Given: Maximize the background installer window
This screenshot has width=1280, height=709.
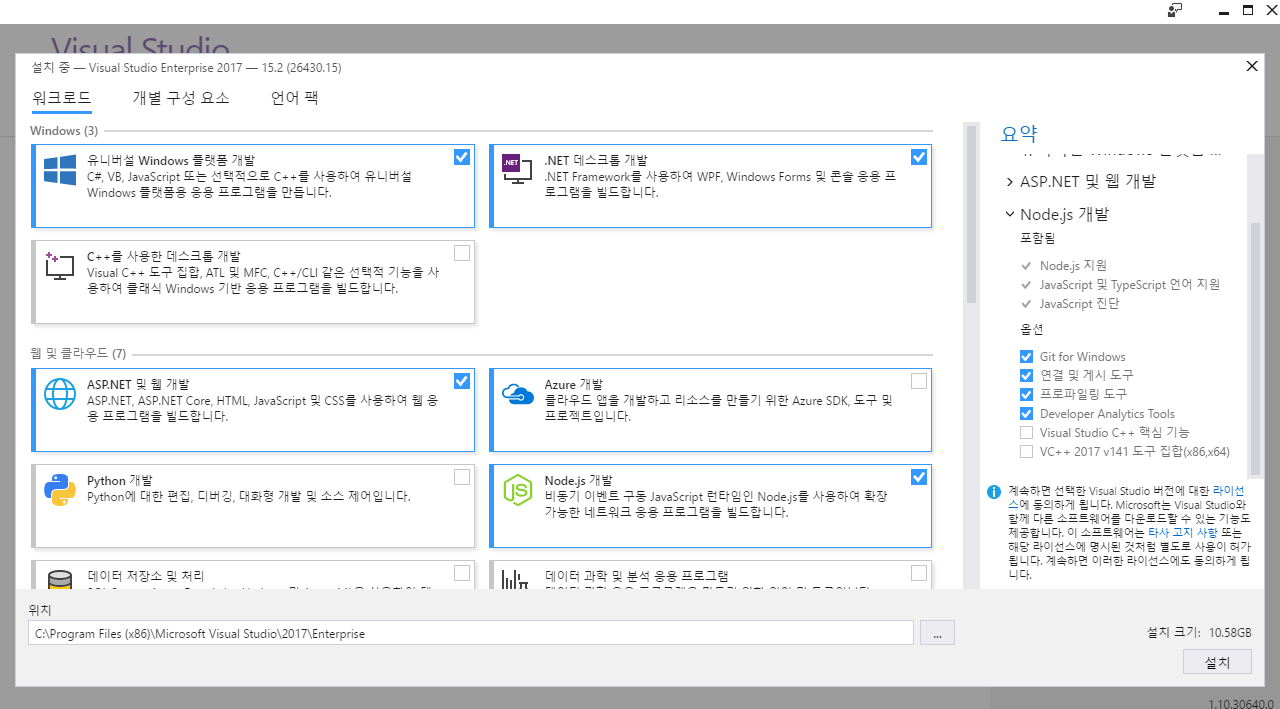Looking at the screenshot, I should pyautogui.click(x=1247, y=10).
